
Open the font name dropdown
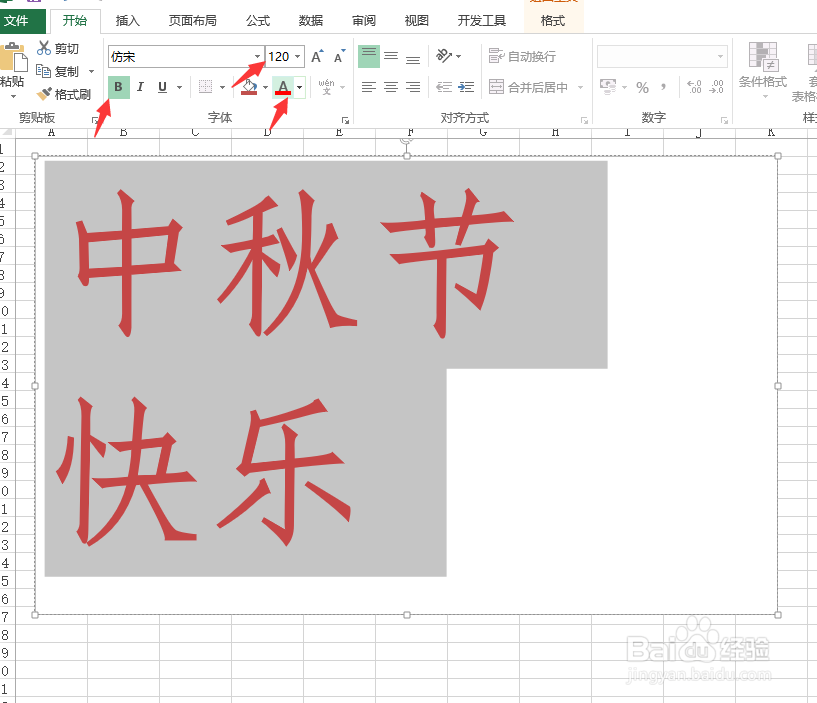(257, 56)
